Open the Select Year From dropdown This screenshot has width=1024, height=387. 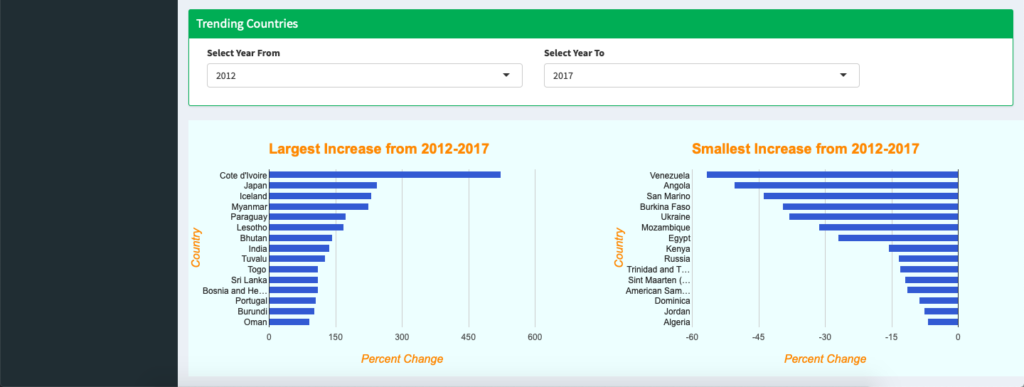pos(364,76)
